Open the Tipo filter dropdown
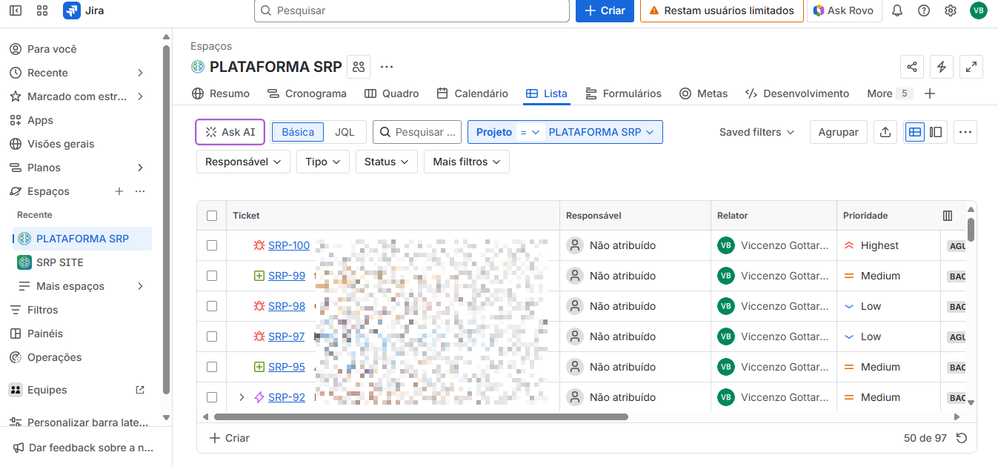 click(323, 162)
